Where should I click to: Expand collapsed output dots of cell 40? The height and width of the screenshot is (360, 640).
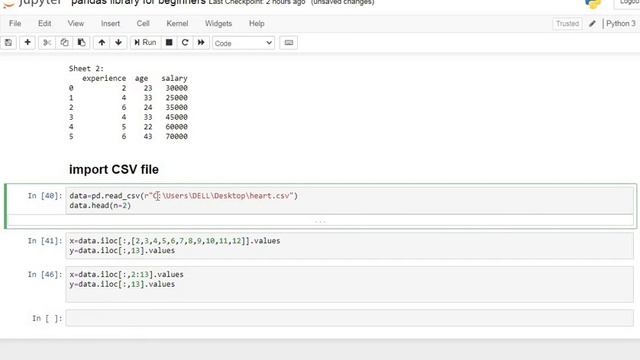click(320, 221)
